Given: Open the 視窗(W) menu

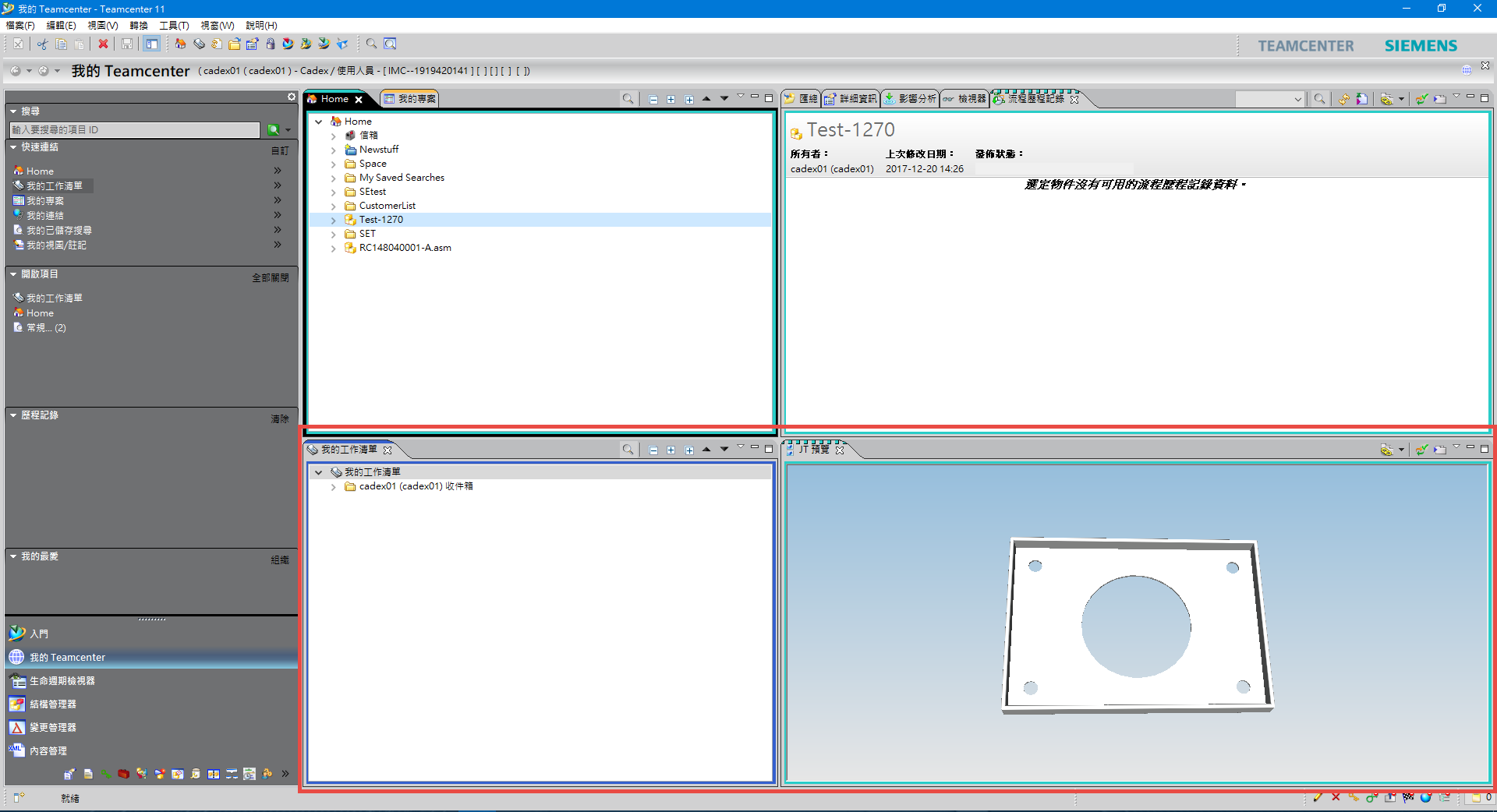Looking at the screenshot, I should [x=218, y=26].
